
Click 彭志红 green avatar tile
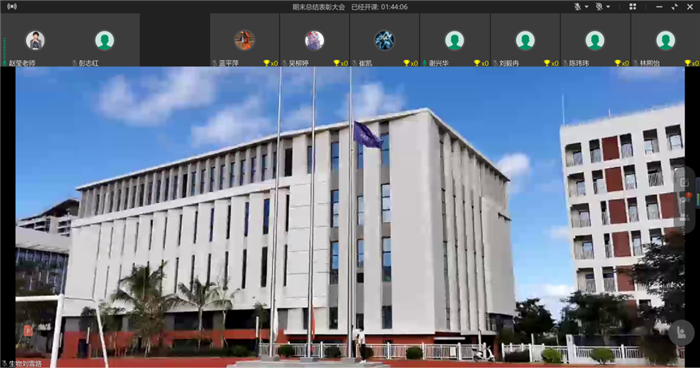point(104,40)
